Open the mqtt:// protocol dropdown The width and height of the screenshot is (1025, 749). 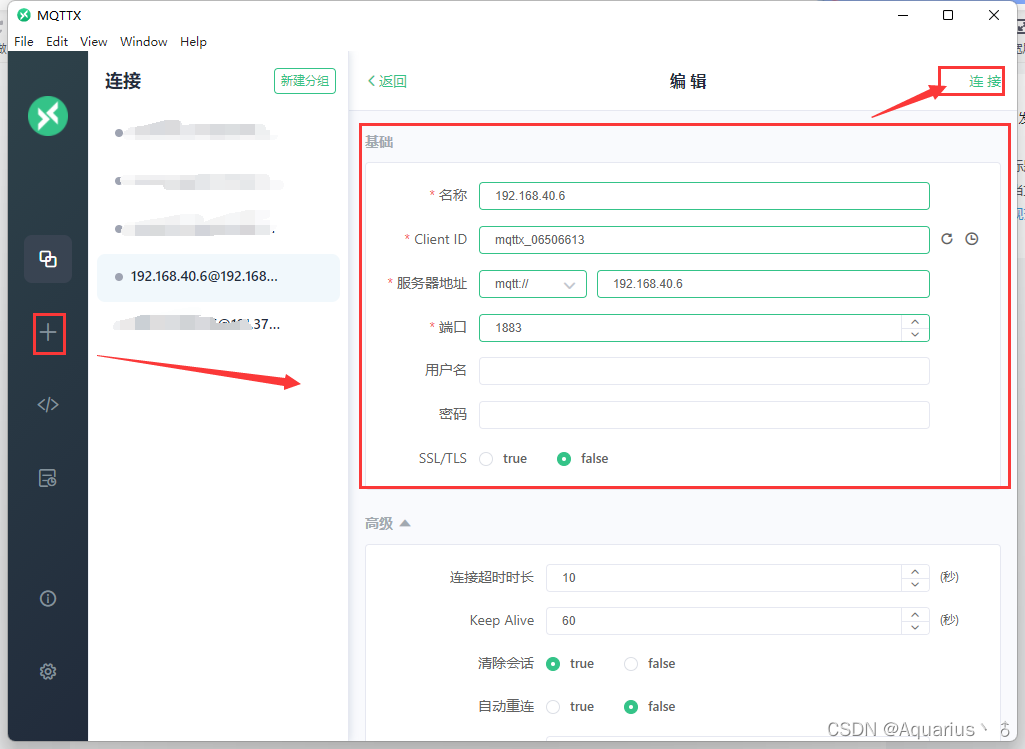(533, 284)
